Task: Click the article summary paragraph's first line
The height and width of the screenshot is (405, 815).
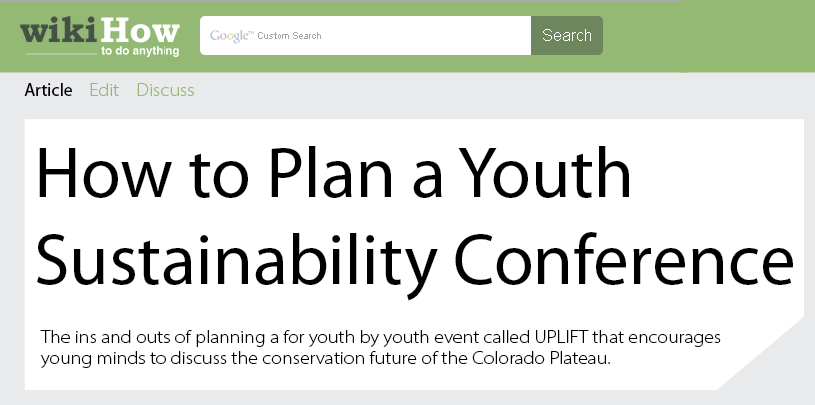Action: (x=380, y=338)
